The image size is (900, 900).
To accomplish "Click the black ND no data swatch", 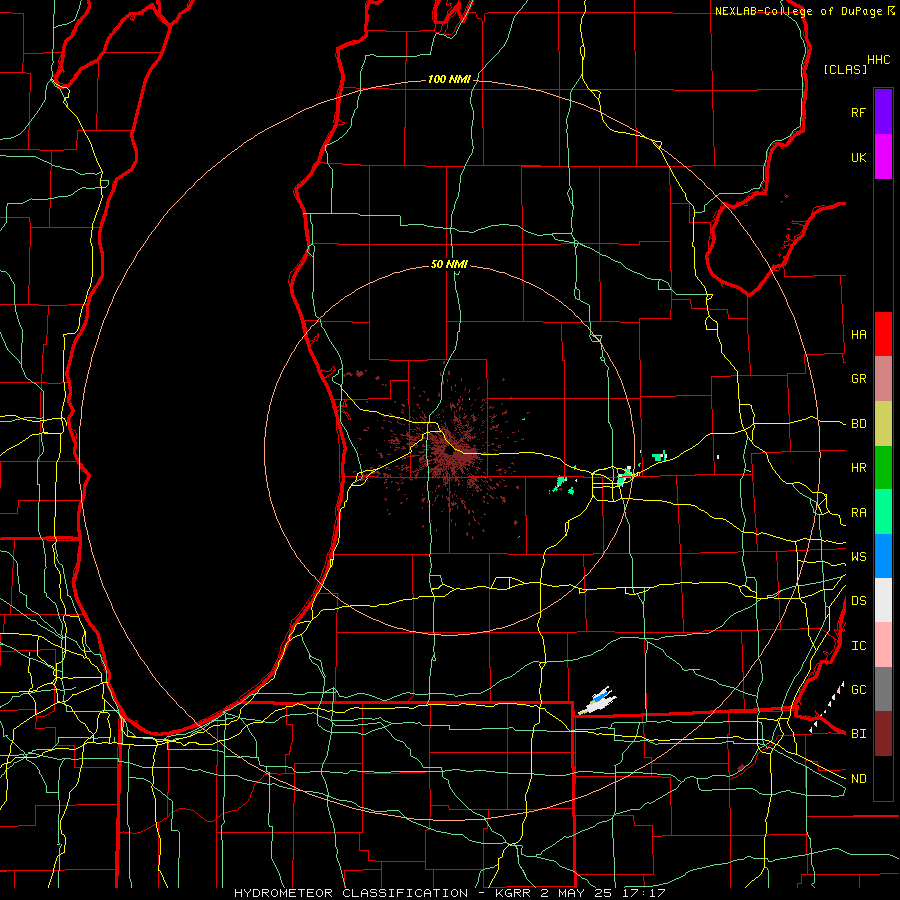I will click(x=883, y=778).
